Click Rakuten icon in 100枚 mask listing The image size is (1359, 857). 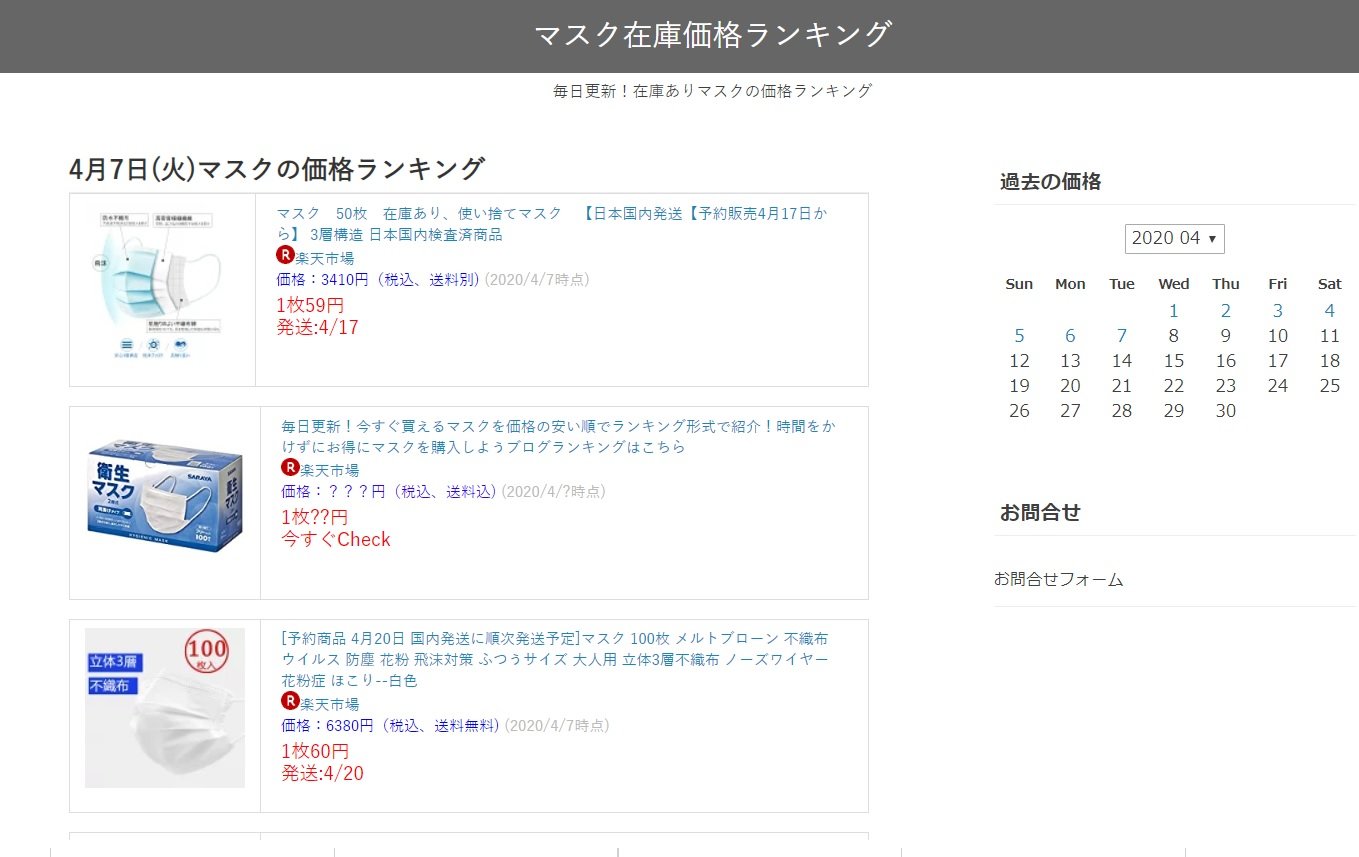point(290,701)
